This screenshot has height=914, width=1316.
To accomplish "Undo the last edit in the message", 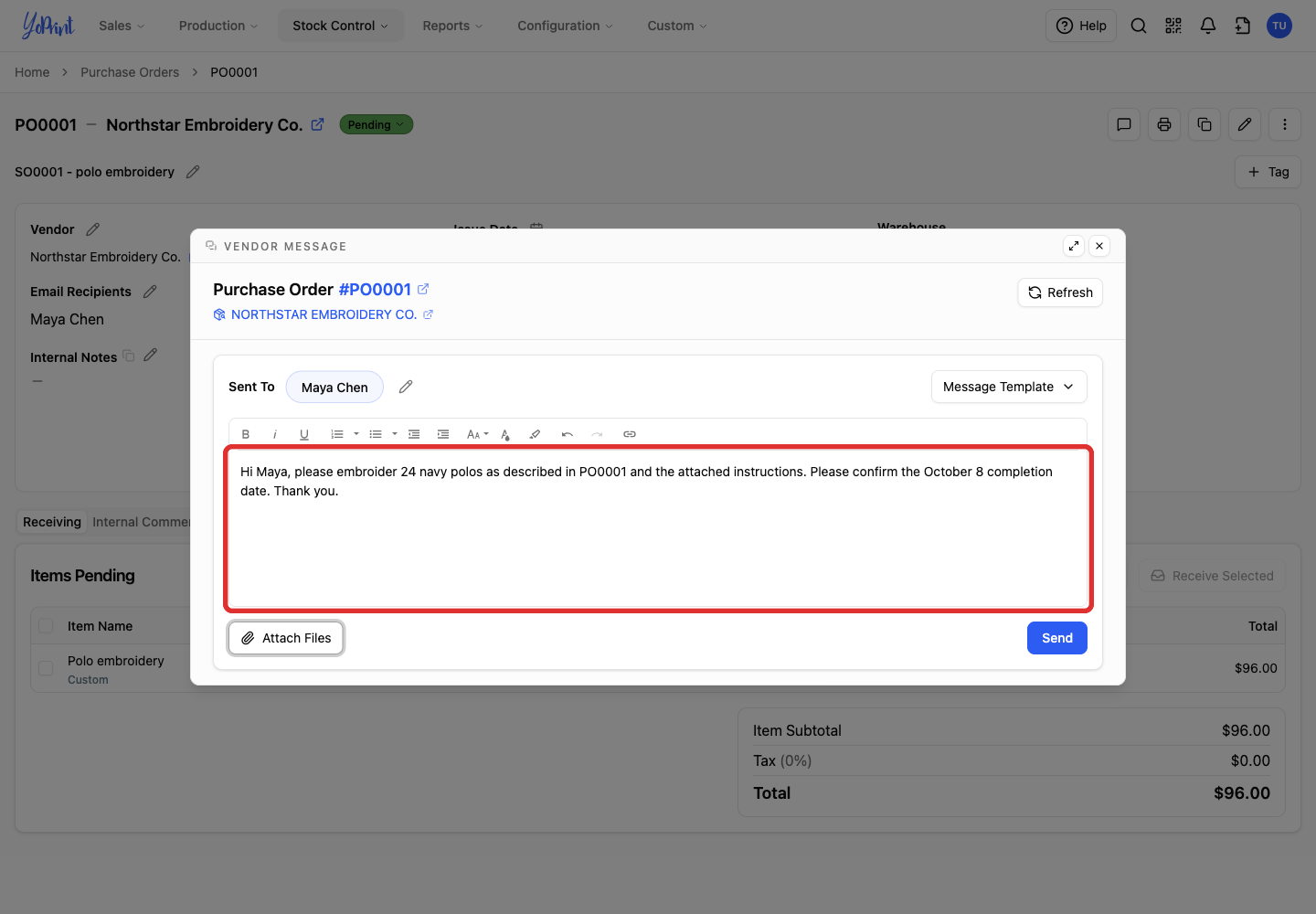I will [568, 434].
